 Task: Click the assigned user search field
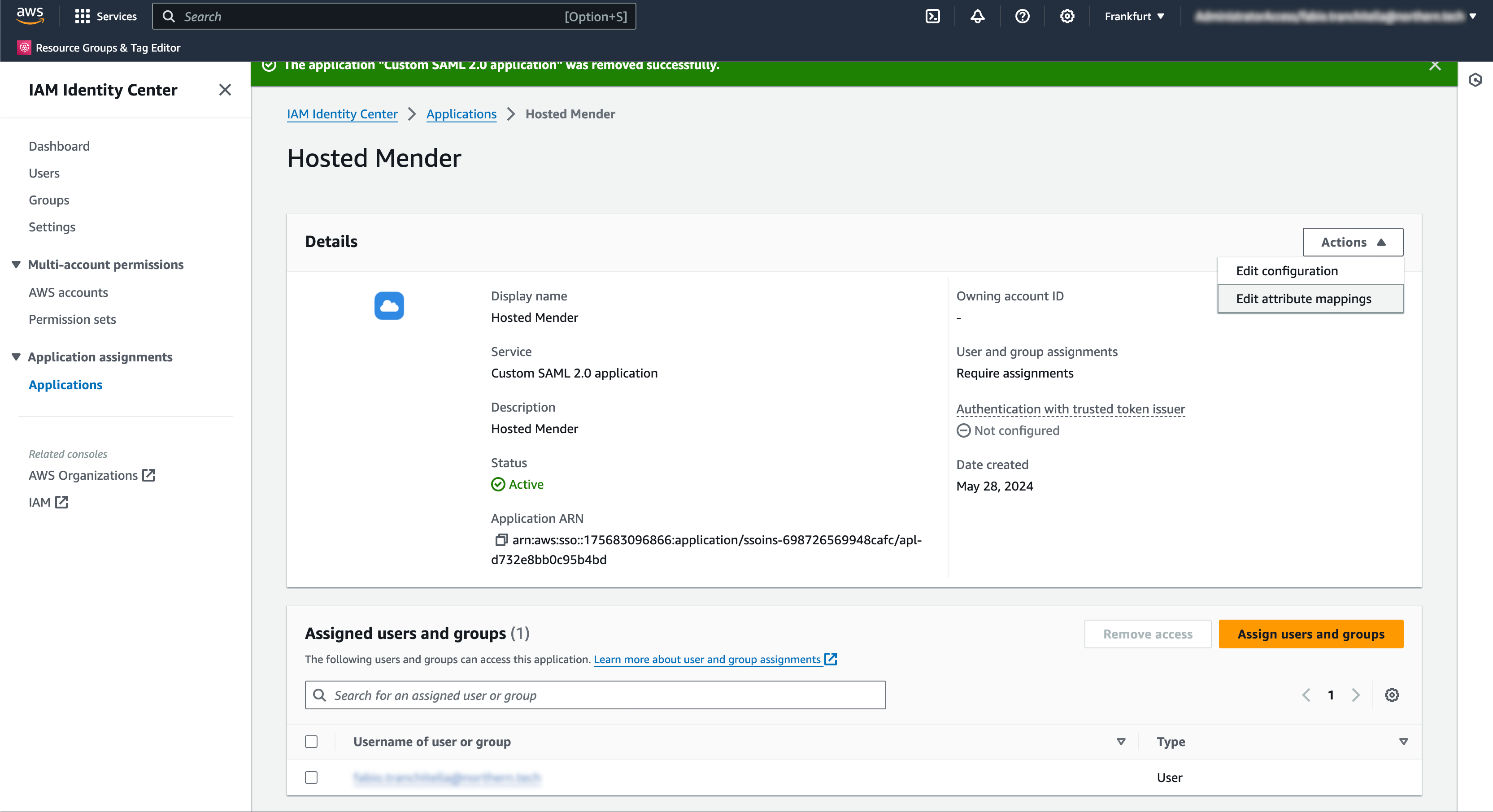tap(595, 695)
